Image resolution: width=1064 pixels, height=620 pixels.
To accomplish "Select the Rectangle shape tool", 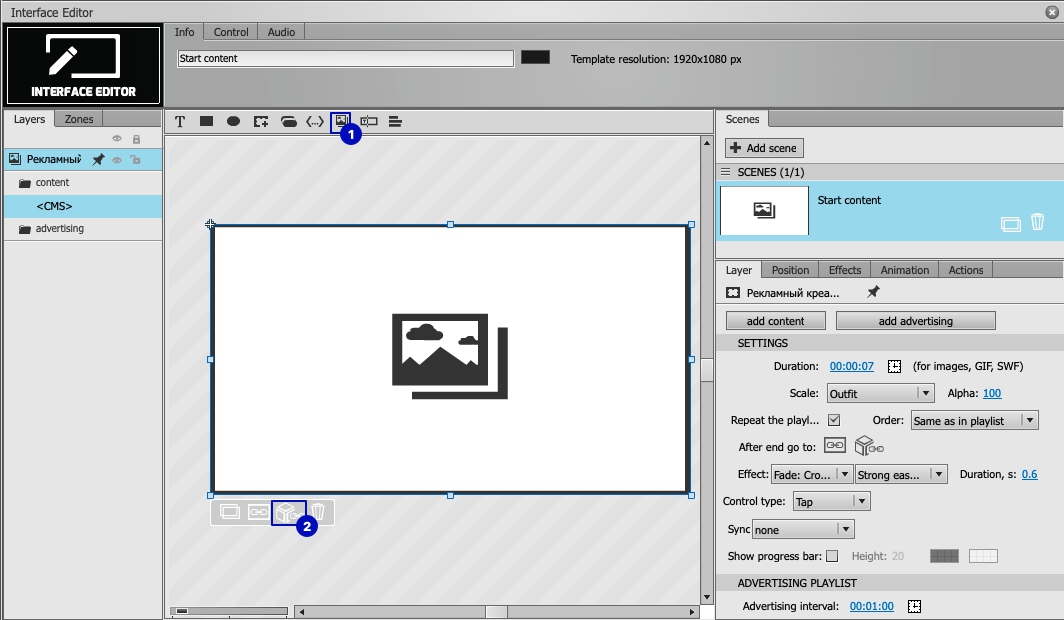I will (x=206, y=121).
